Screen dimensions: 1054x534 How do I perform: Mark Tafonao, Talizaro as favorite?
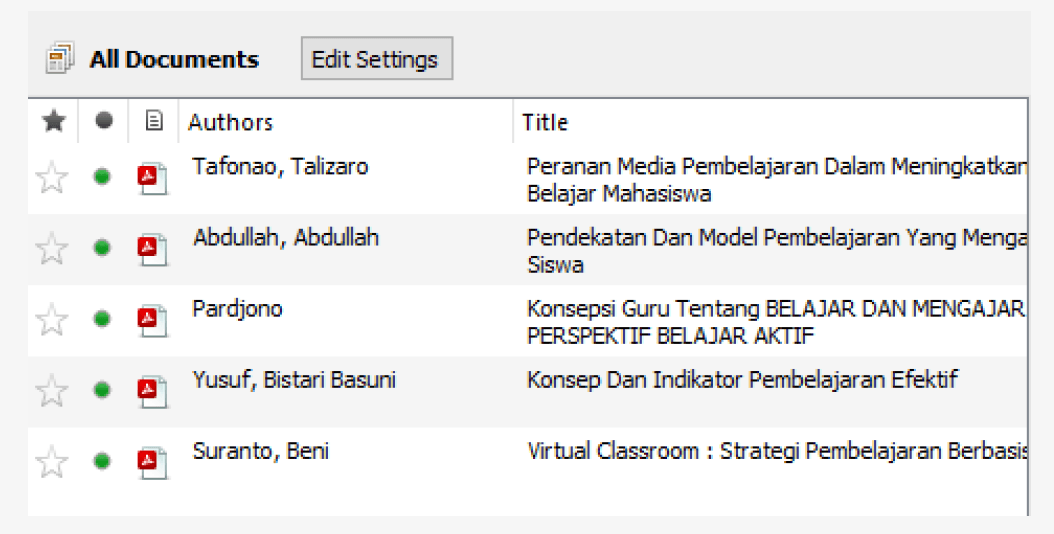[52, 179]
